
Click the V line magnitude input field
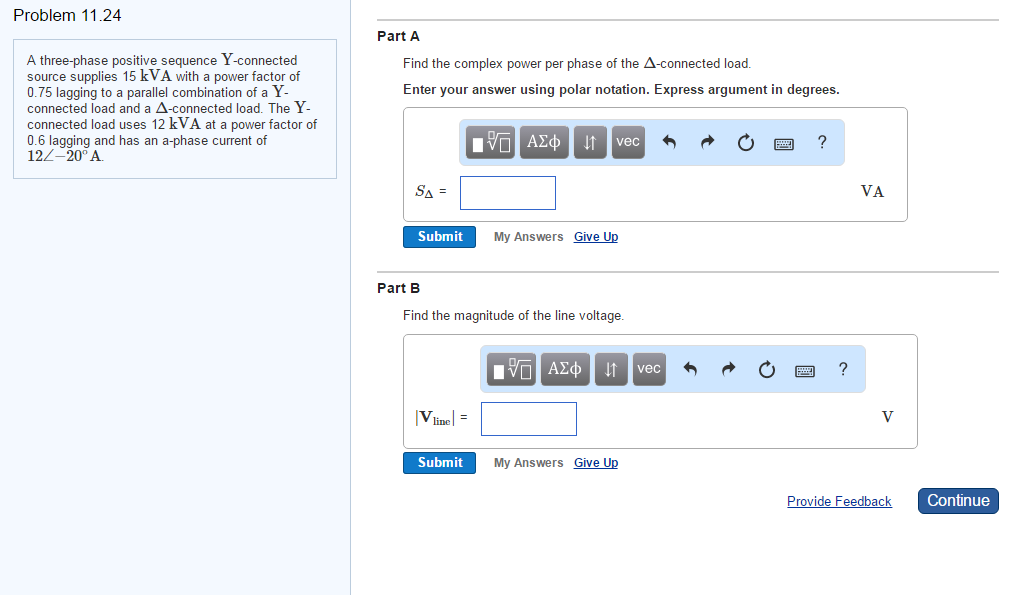pos(529,419)
